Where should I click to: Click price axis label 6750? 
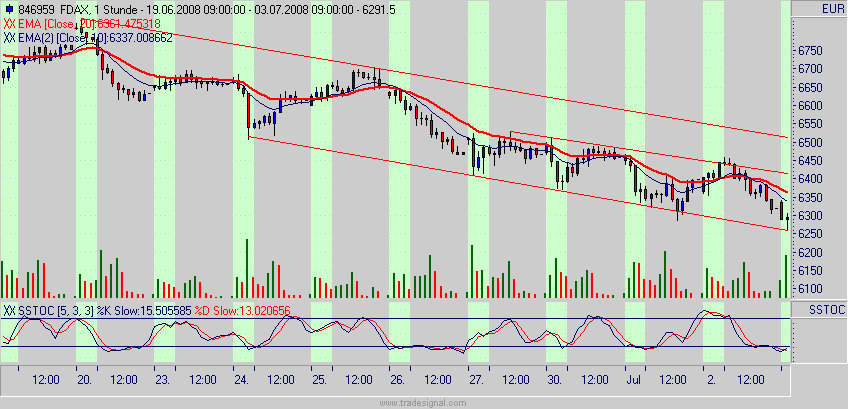coord(810,51)
